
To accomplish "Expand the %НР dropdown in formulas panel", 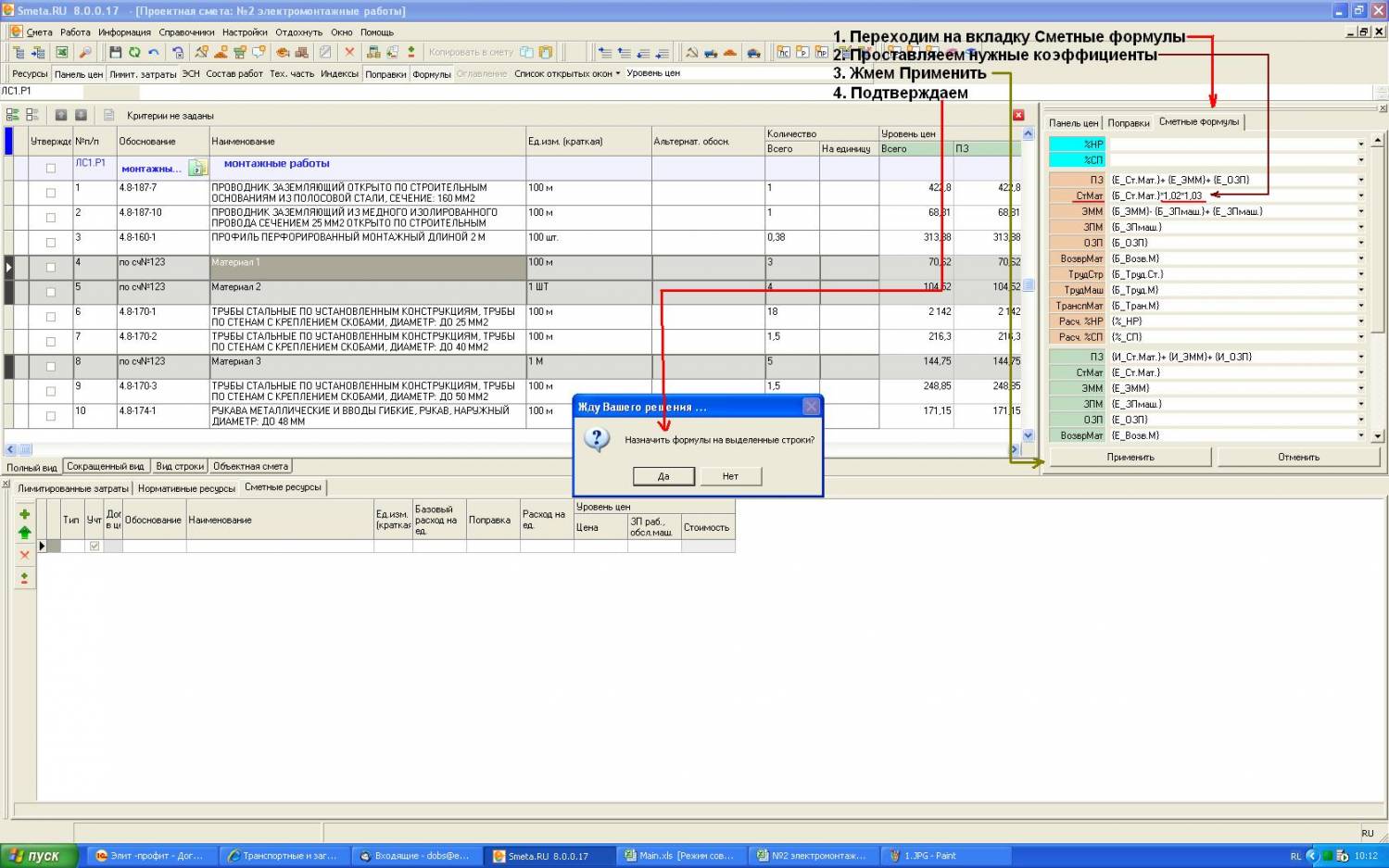I will pos(1361,145).
